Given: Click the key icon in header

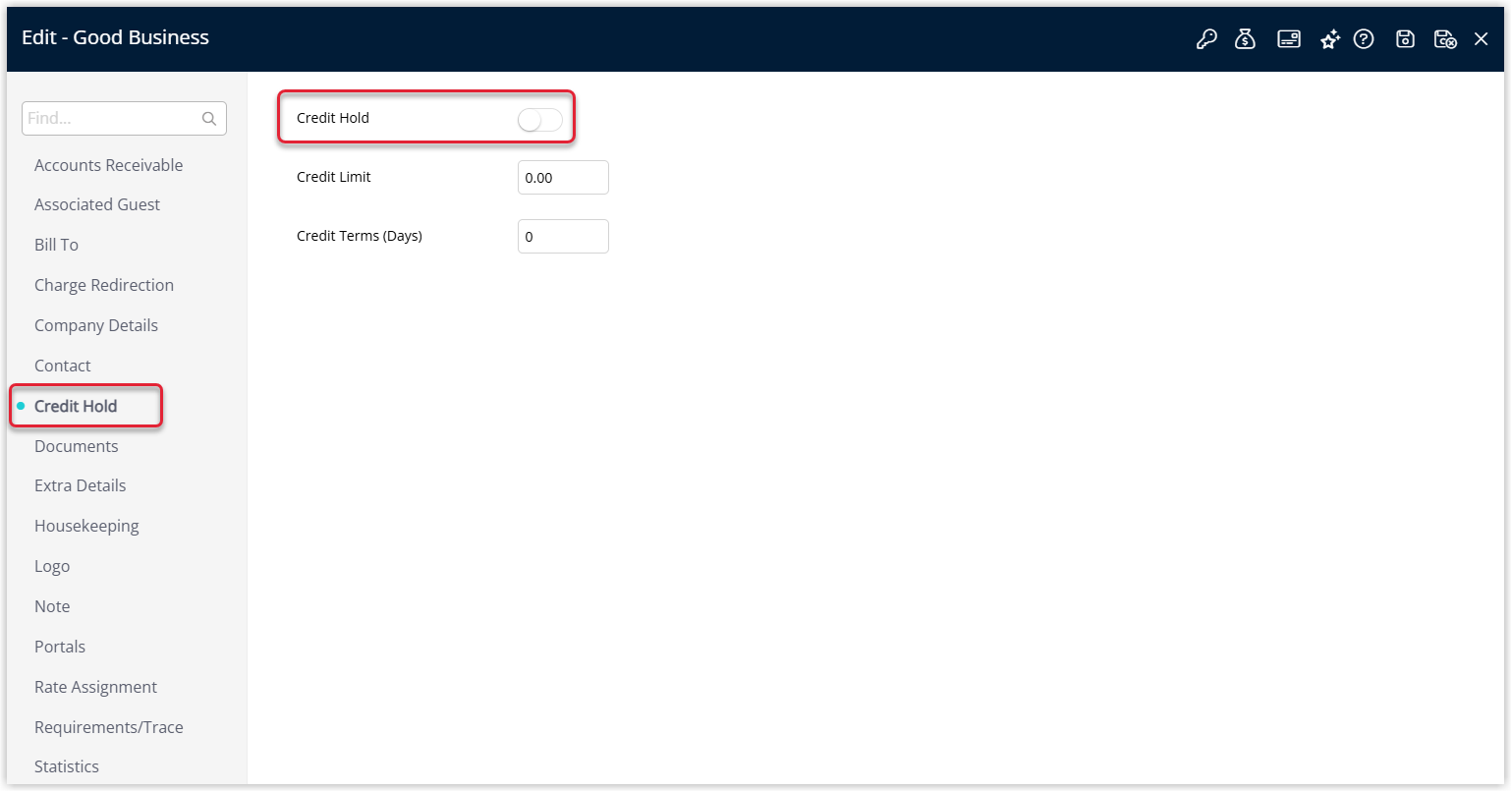Looking at the screenshot, I should click(x=1206, y=39).
